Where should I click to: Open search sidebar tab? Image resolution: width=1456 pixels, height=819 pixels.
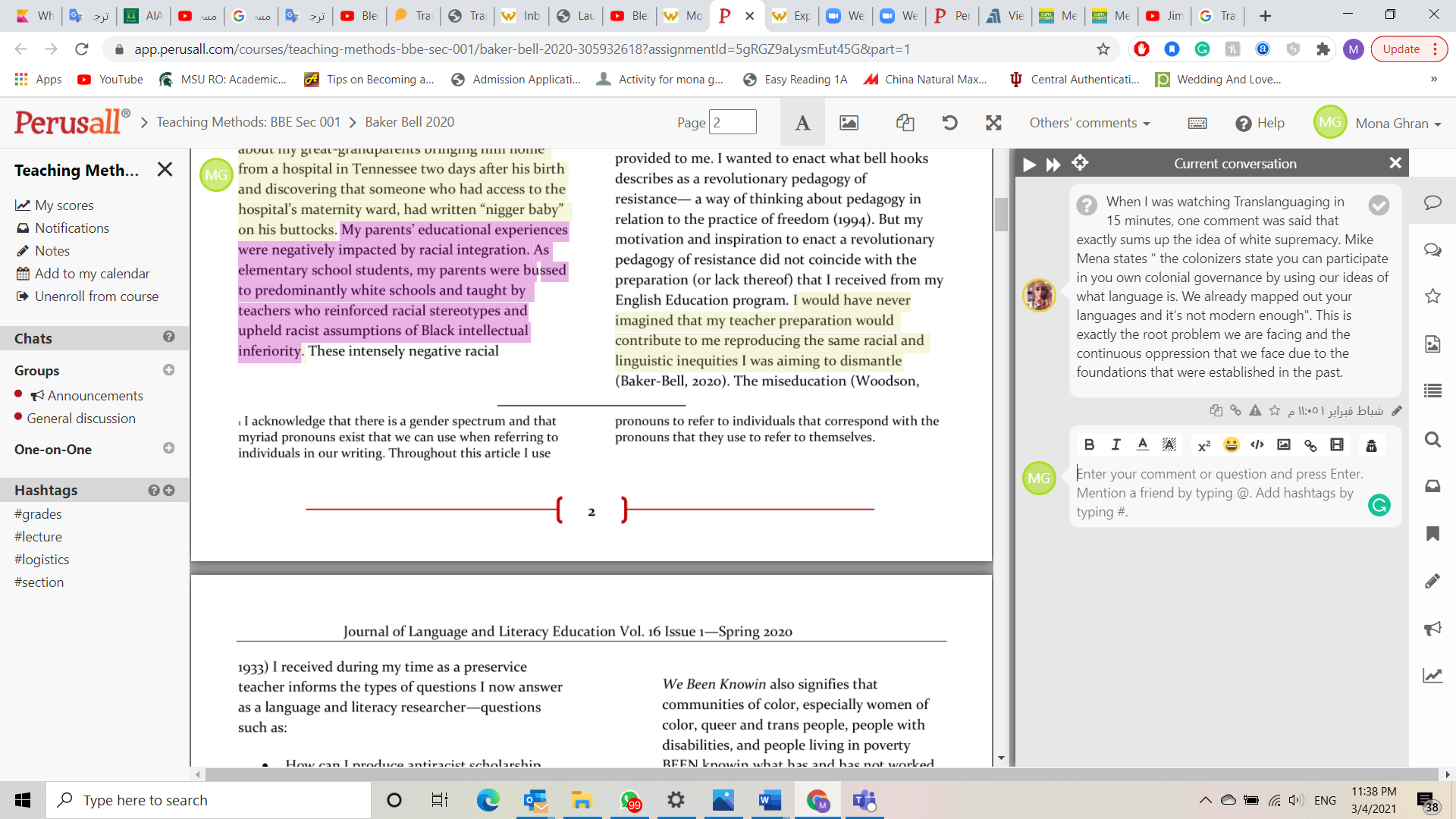point(1432,439)
